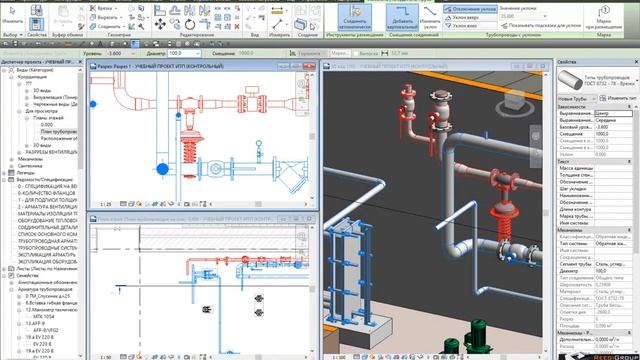Click the Соединить автоматически placement tool
The height and width of the screenshot is (360, 640).
tap(354, 17)
